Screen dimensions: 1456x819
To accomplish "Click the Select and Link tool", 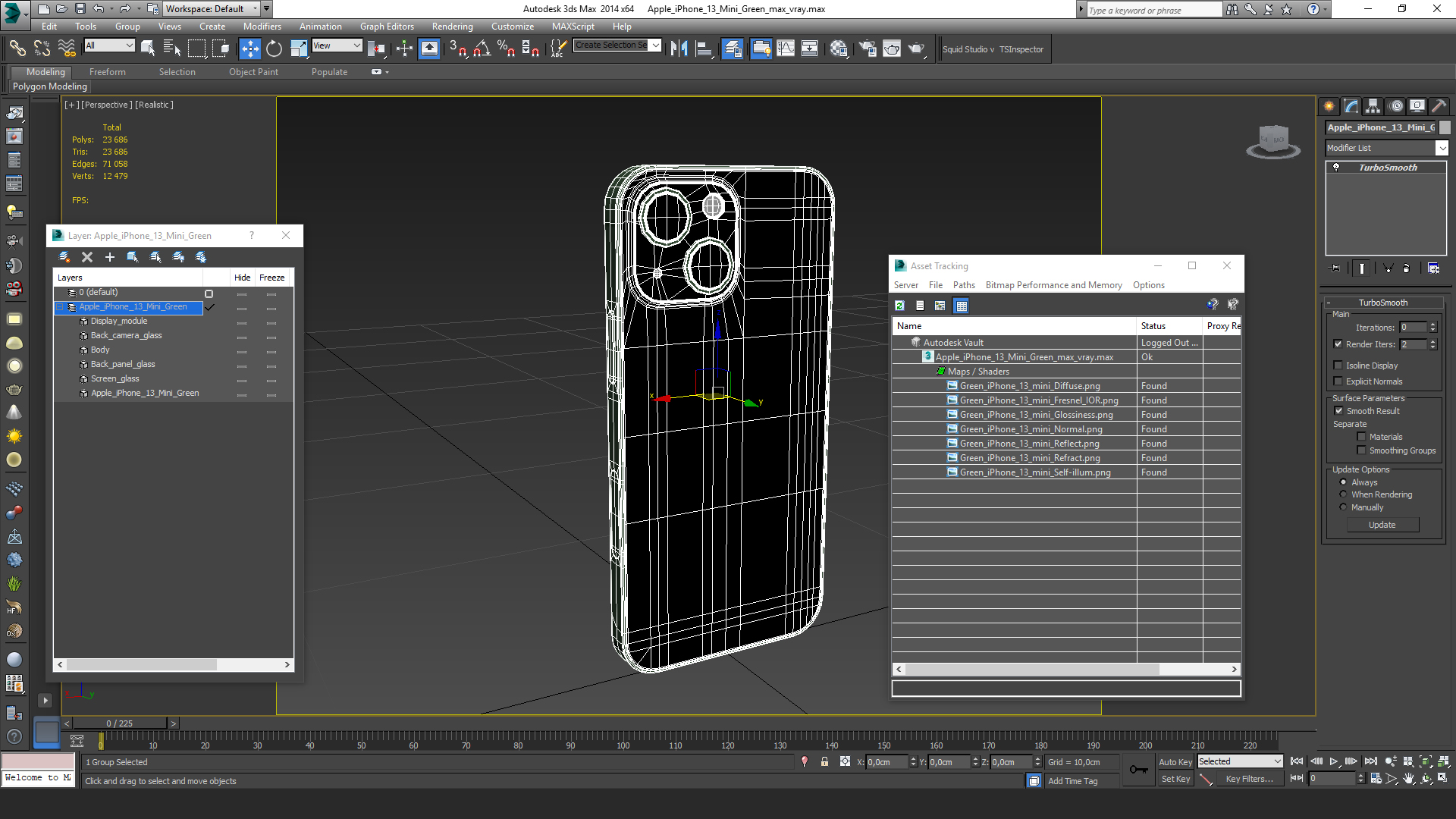I will tap(17, 49).
